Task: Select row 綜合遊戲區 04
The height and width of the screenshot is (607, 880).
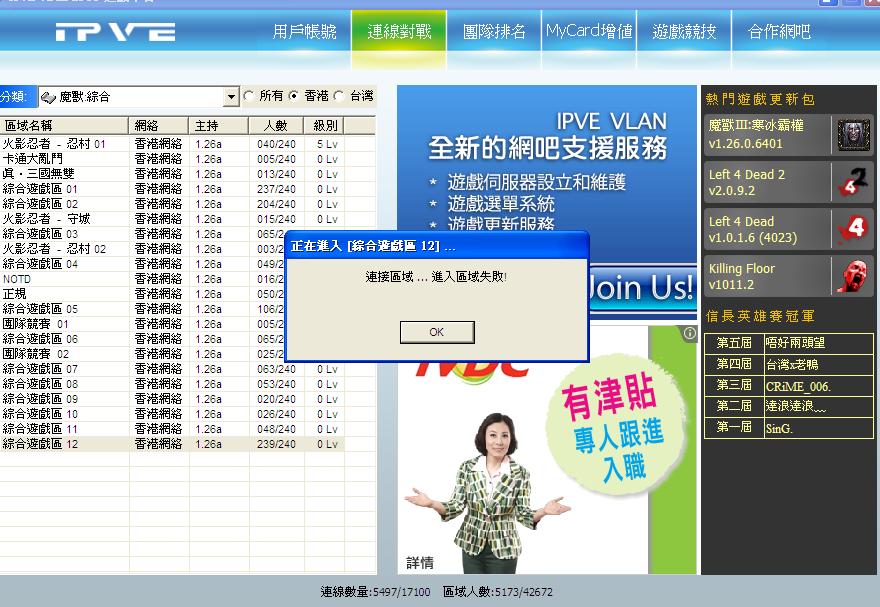Action: point(143,264)
